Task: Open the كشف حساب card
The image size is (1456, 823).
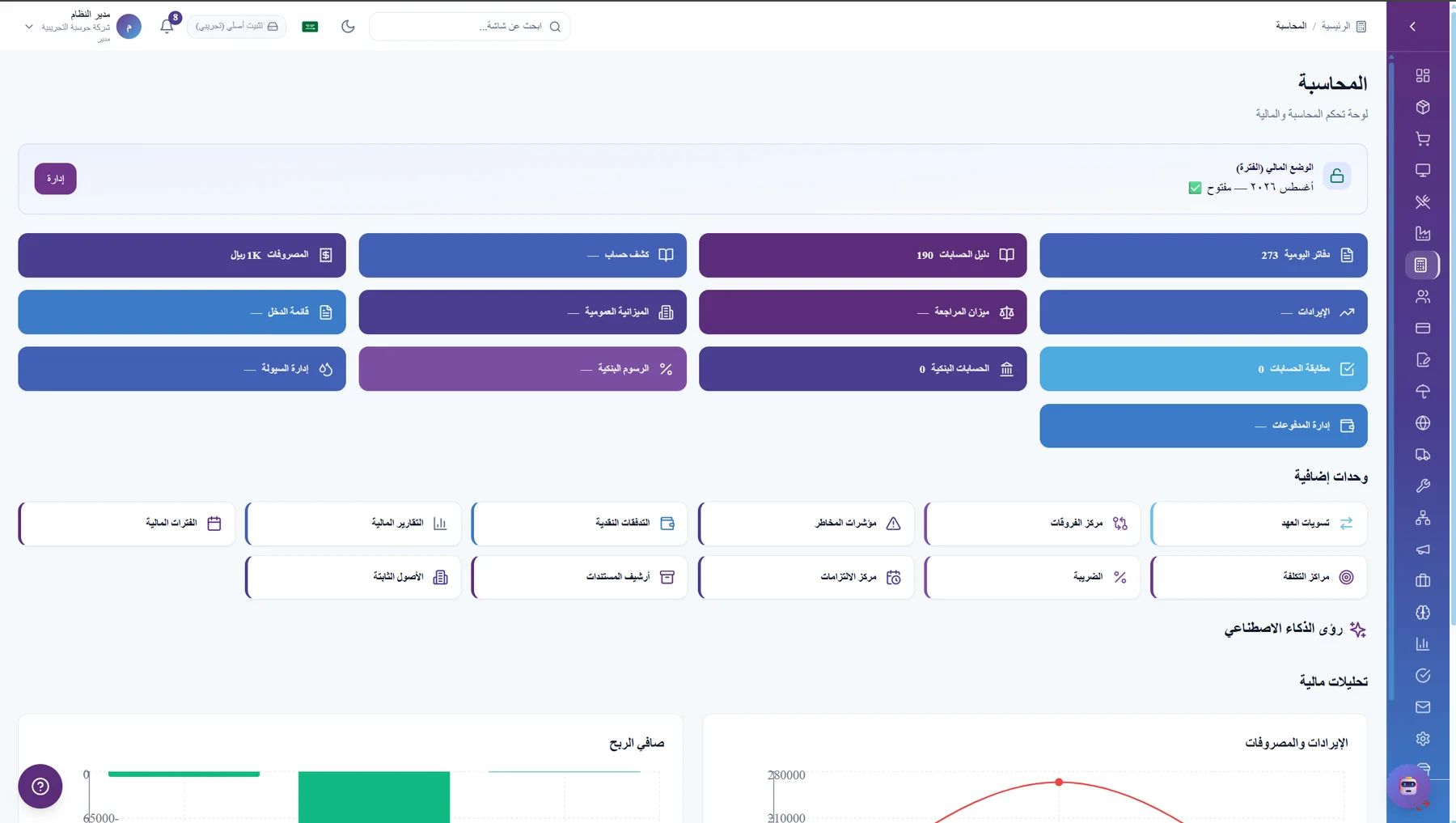Action: coord(523,255)
